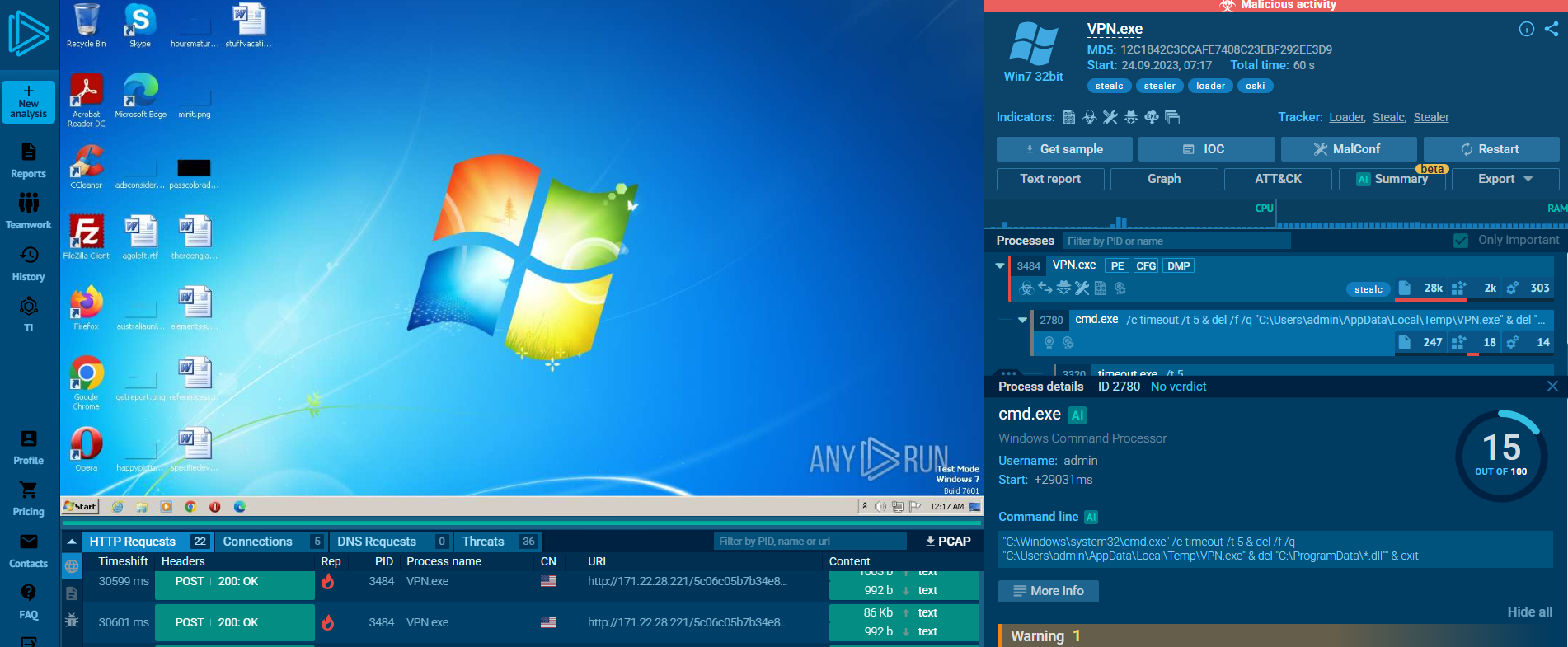Open the History section
Image resolution: width=1568 pixels, height=647 pixels.
pos(28,264)
